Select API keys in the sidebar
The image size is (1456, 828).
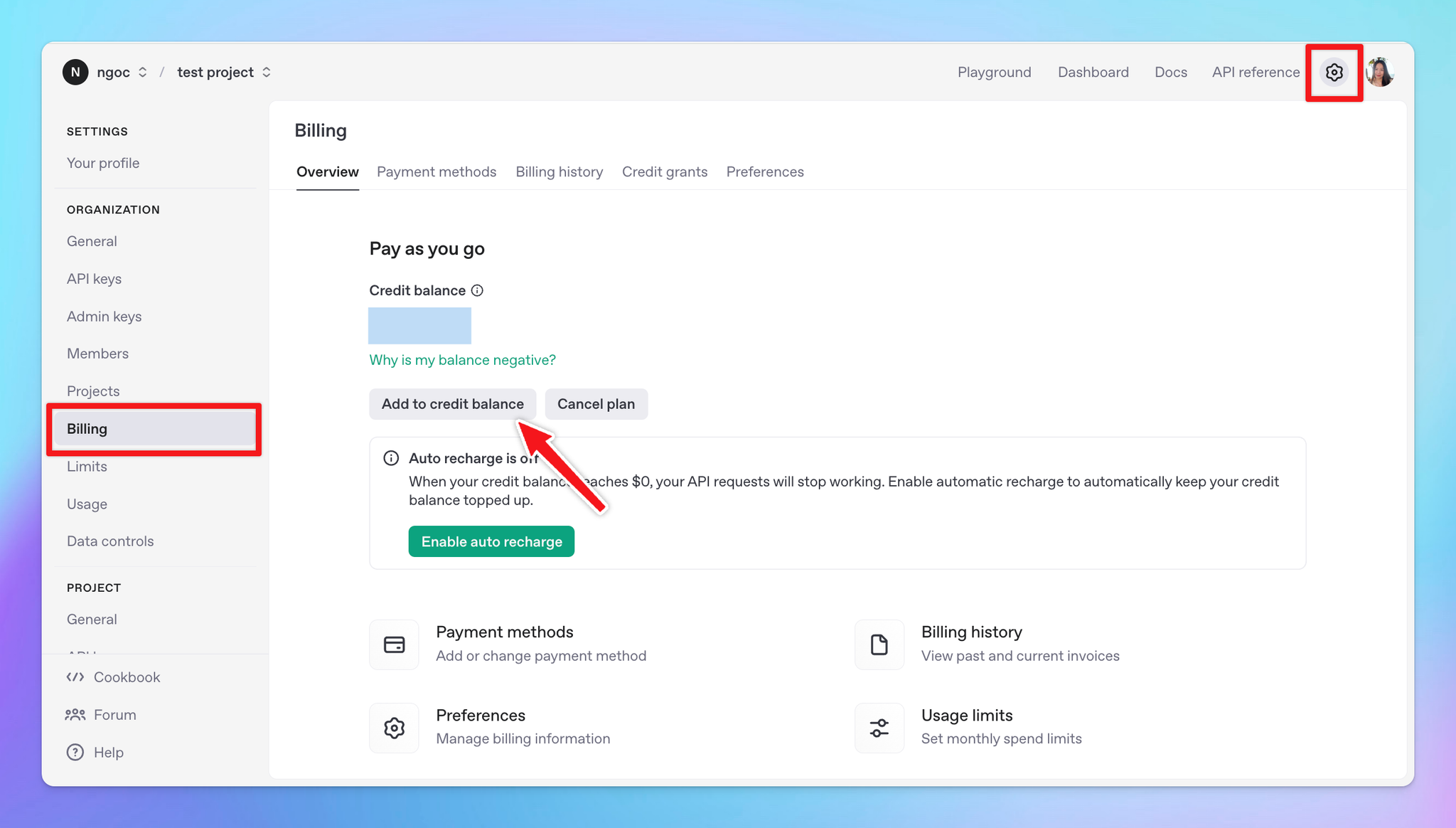[x=94, y=279]
